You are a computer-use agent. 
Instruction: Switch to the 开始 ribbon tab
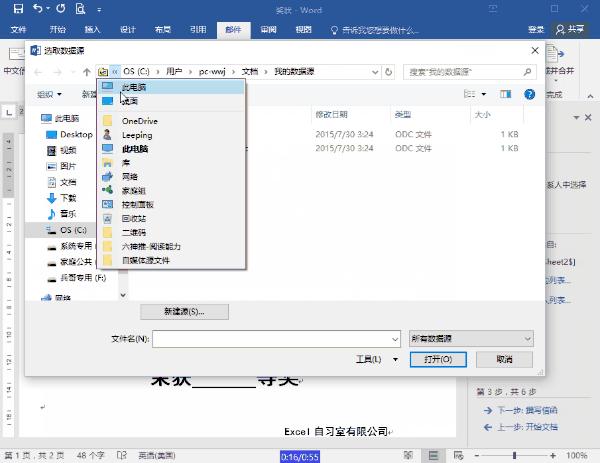tap(58, 29)
